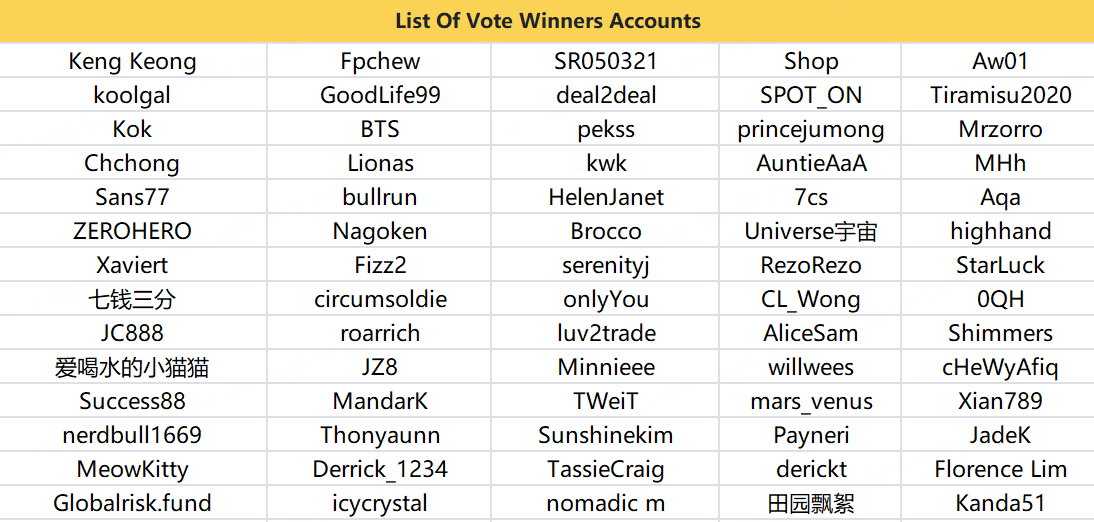Image resolution: width=1094 pixels, height=522 pixels.
Task: Click the Universe宇宙 cell
Action: (x=810, y=231)
